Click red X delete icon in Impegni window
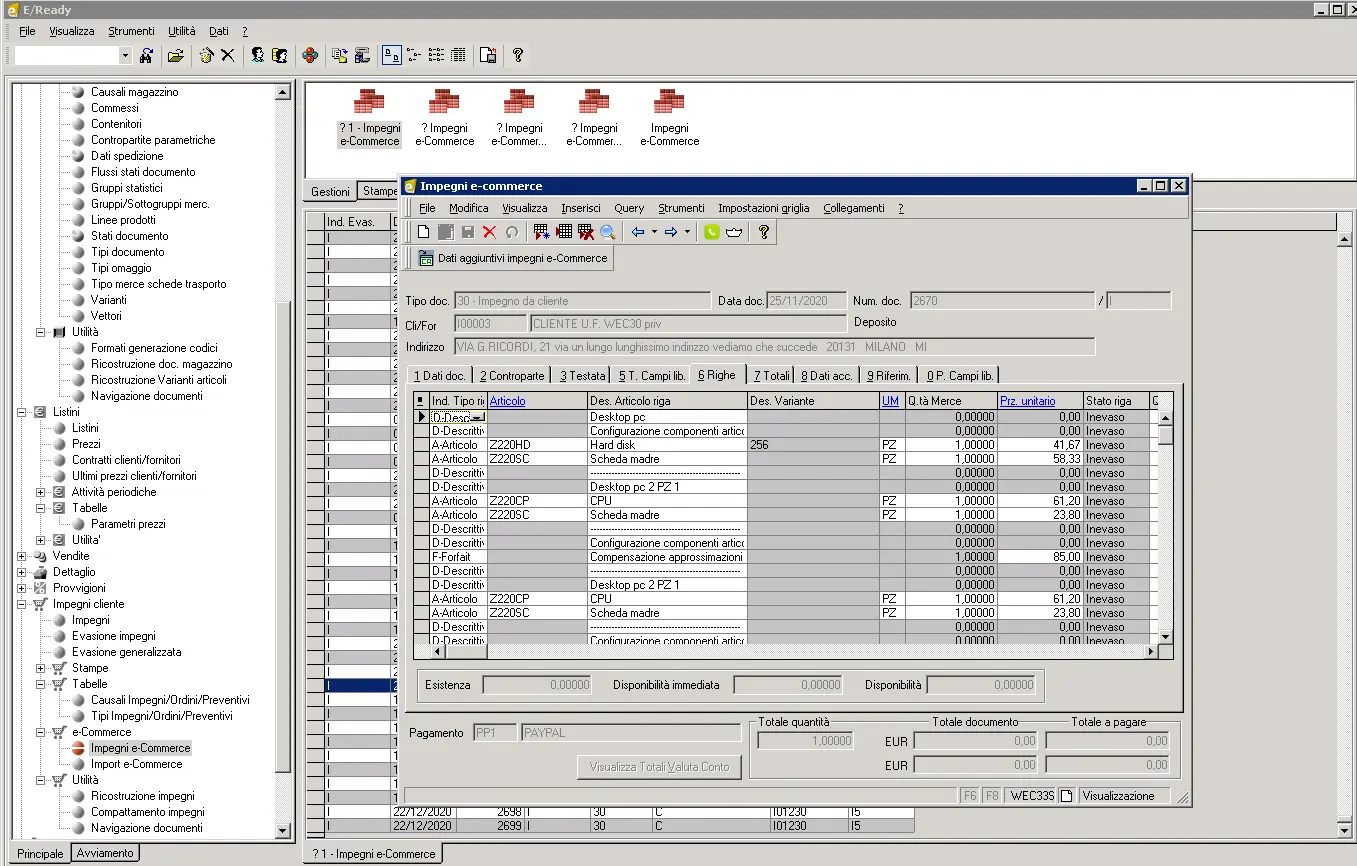This screenshot has height=866, width=1357. [489, 232]
